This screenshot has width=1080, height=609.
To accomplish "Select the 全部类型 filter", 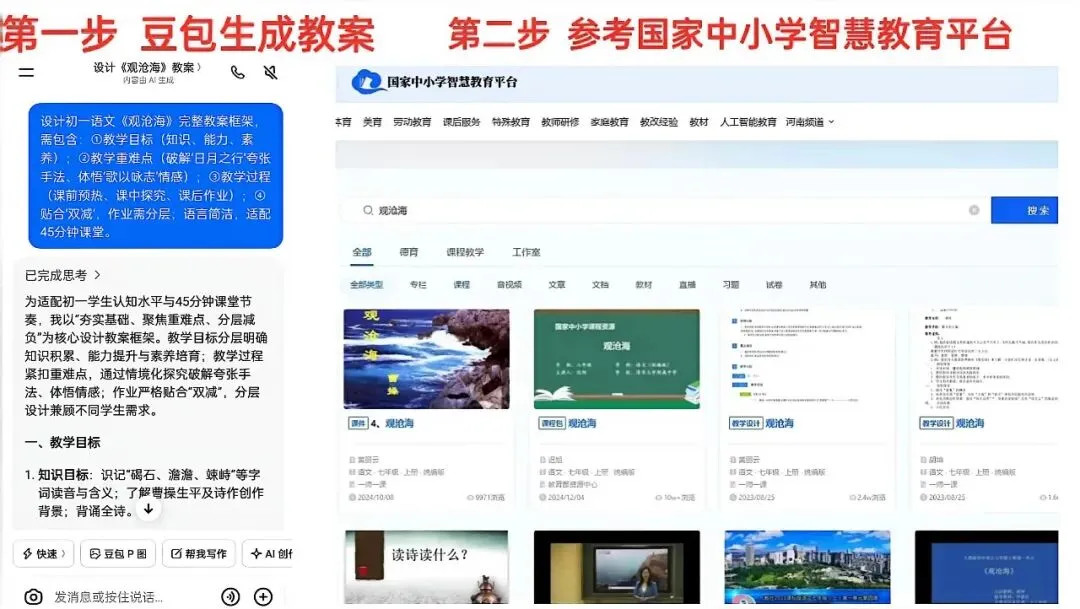I will [366, 285].
